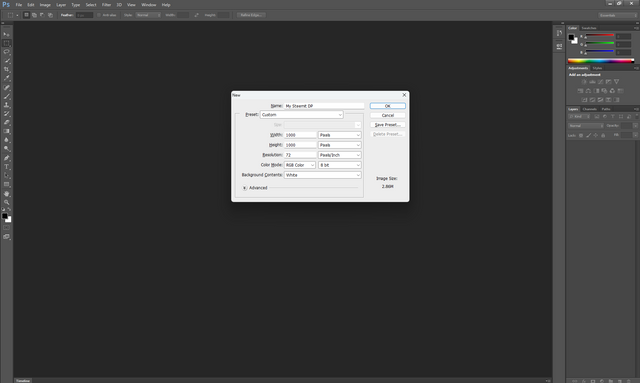Open the Background Contents dropdown
Screen dimensions: 640x383
pyautogui.click(x=322, y=175)
